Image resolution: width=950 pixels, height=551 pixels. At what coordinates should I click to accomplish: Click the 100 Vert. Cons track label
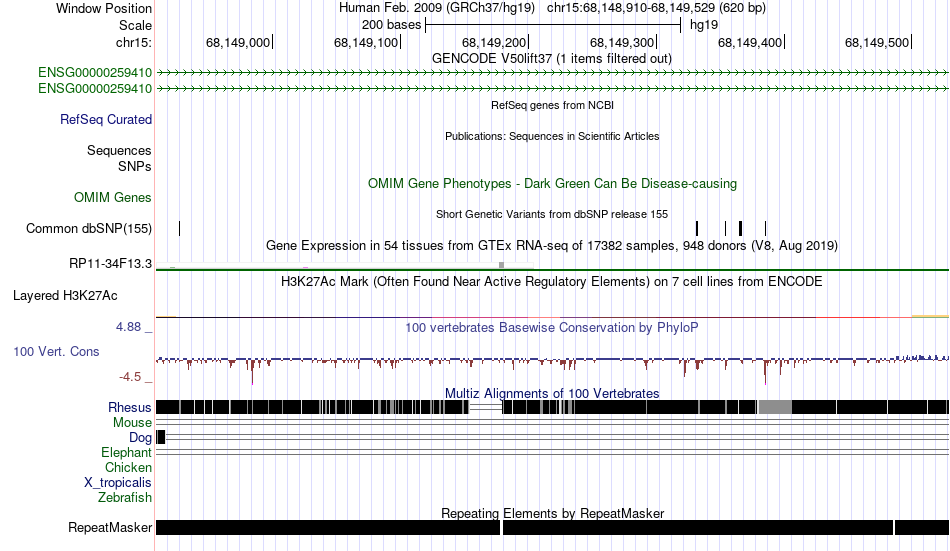tap(56, 352)
